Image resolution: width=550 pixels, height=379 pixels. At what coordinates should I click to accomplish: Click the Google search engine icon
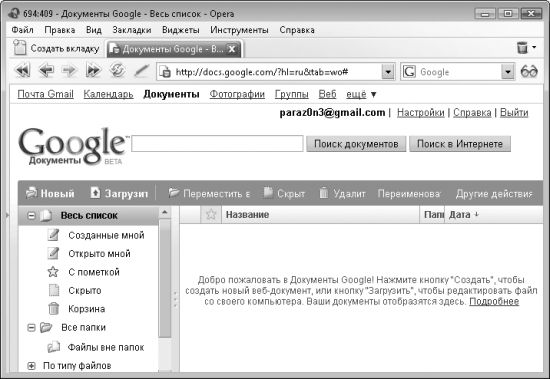[x=409, y=72]
